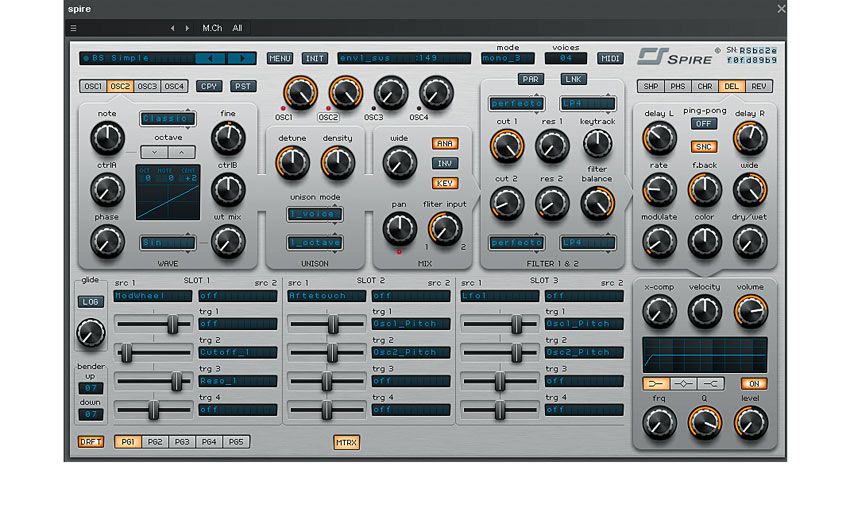The image size is (850, 505).
Task: Toggle the ANA analog button
Action: 445,143
